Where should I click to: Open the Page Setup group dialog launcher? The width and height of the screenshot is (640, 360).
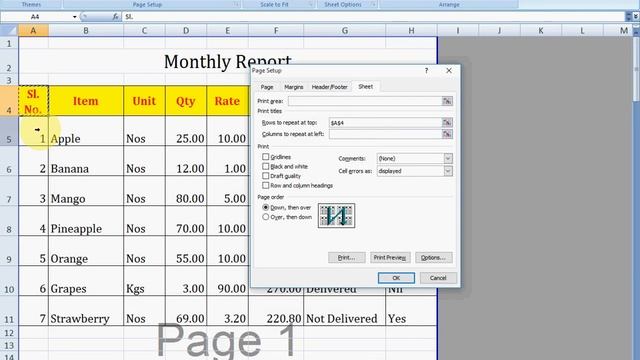point(236,4)
